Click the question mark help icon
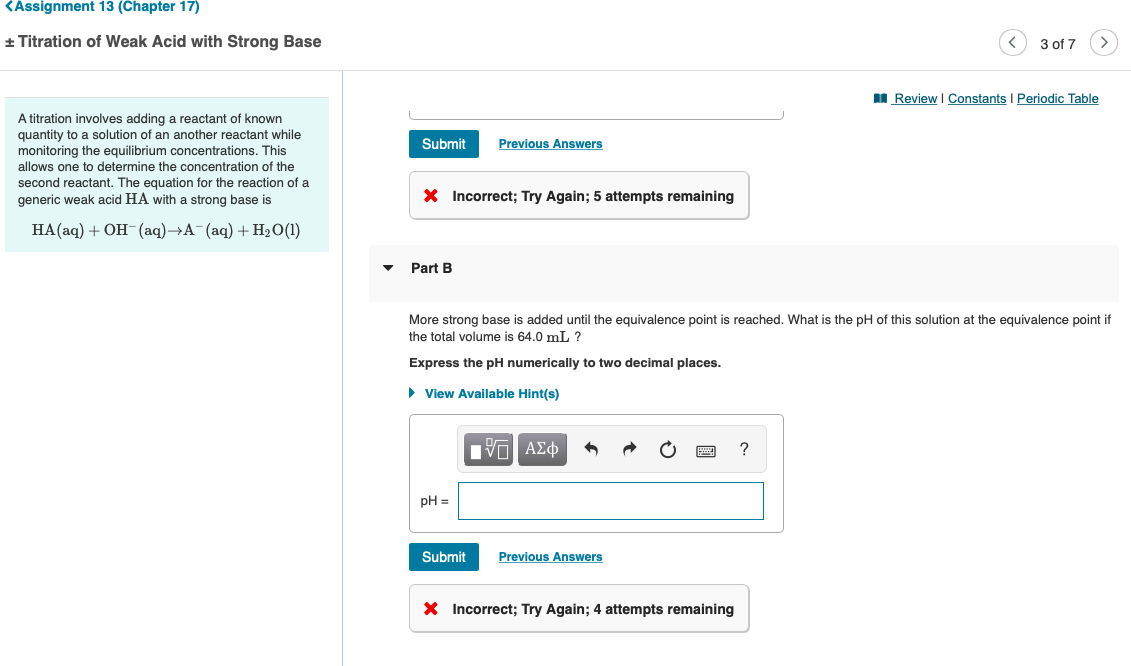 point(743,449)
